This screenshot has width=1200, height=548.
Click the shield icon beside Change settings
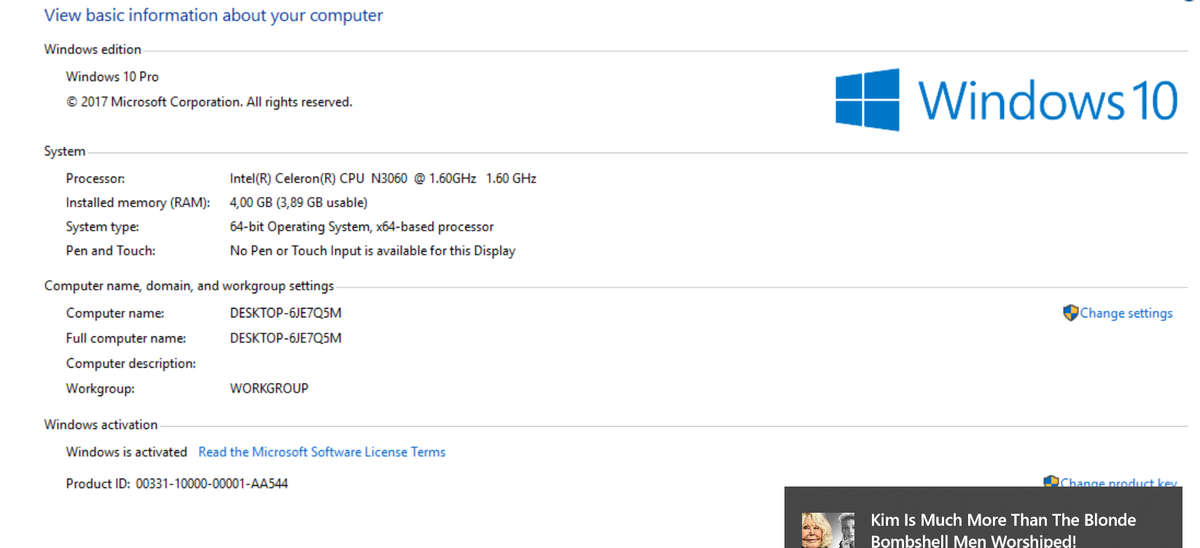(x=1070, y=313)
